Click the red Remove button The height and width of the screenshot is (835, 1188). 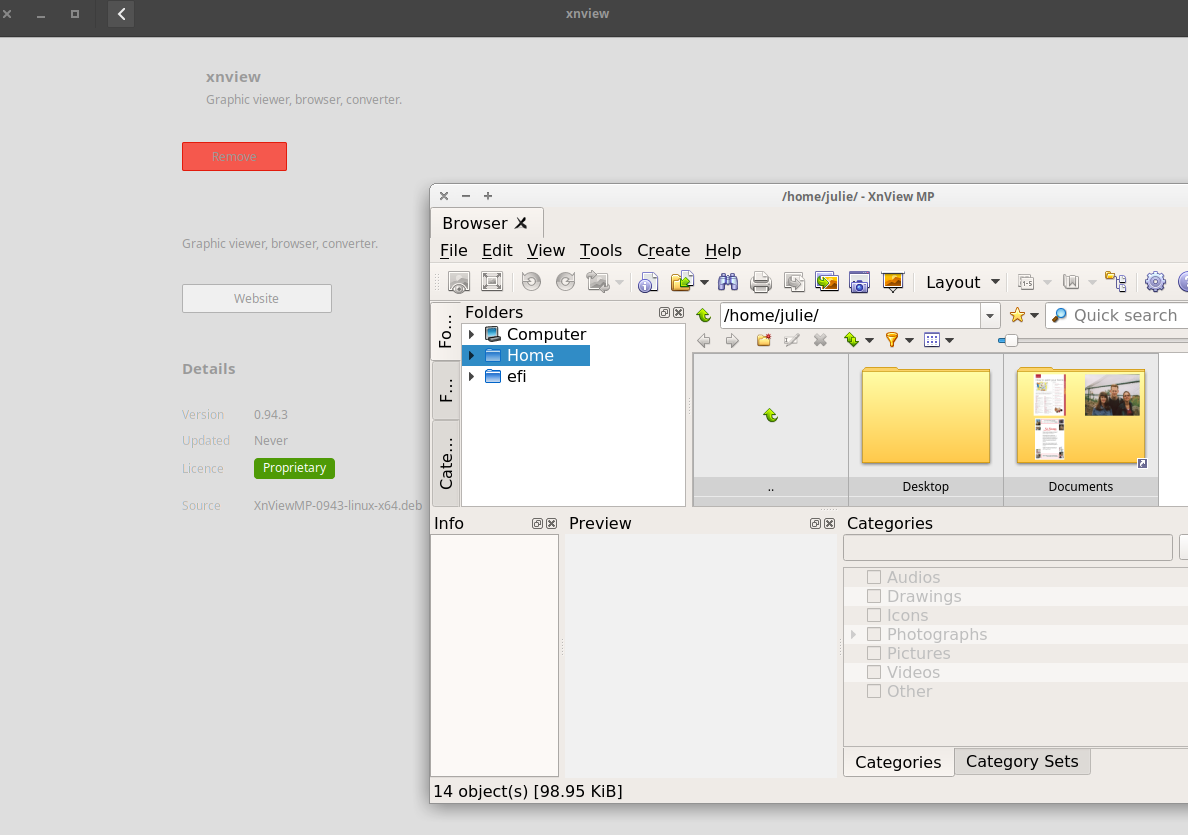point(234,156)
